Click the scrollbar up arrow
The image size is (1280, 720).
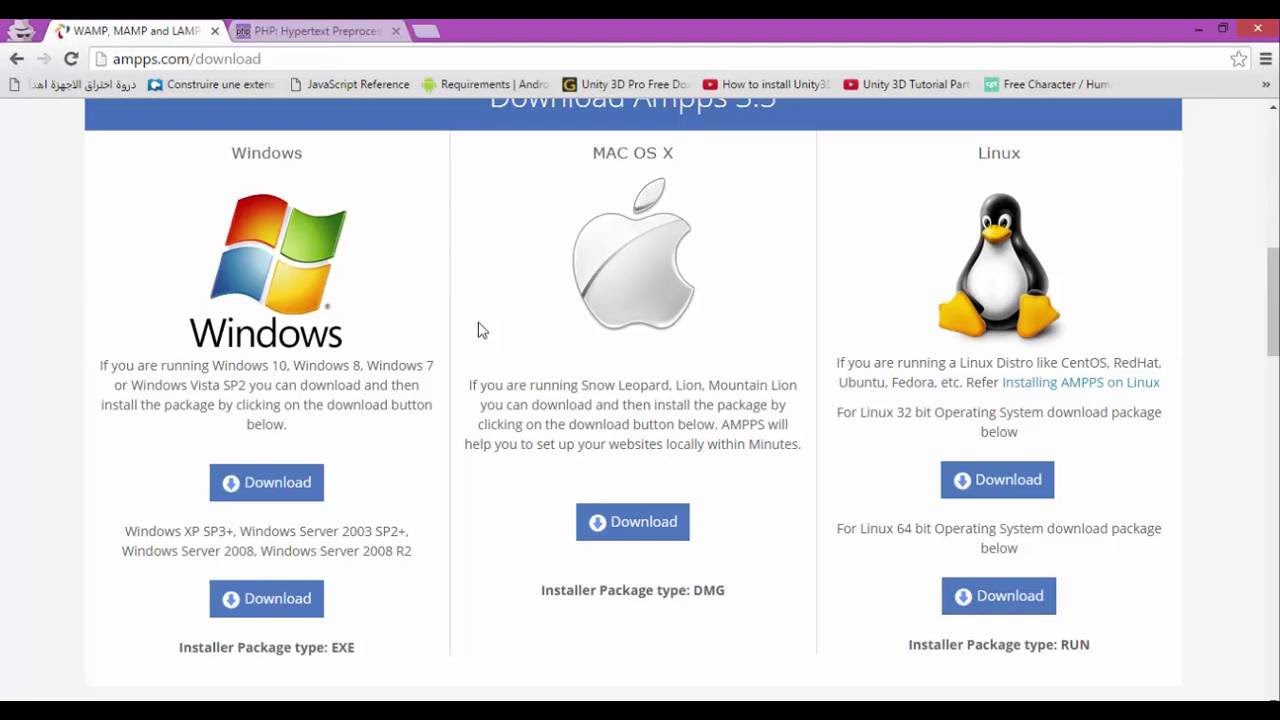[x=1272, y=105]
